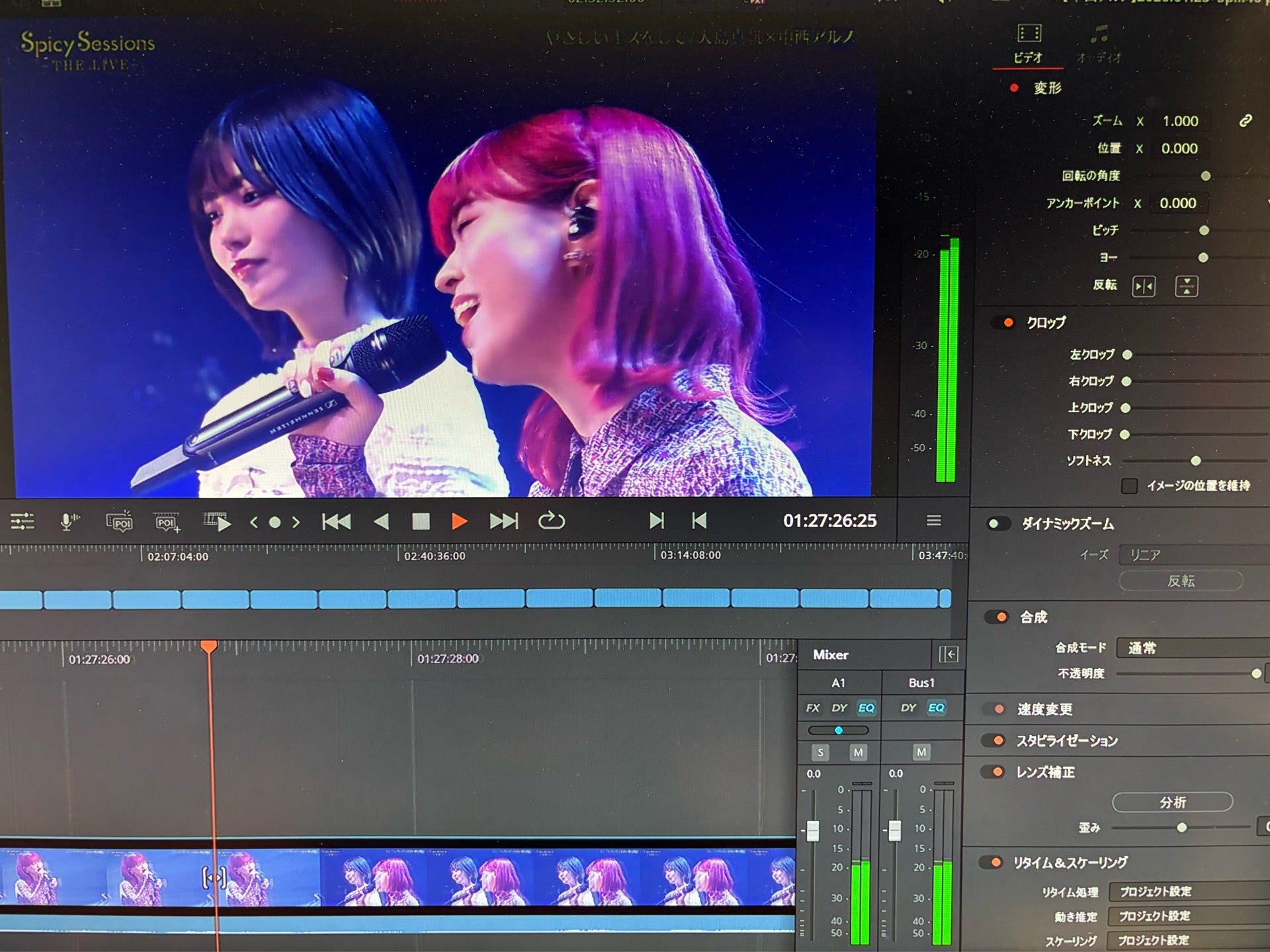Collapse the Mixer panel icon

coord(949,654)
